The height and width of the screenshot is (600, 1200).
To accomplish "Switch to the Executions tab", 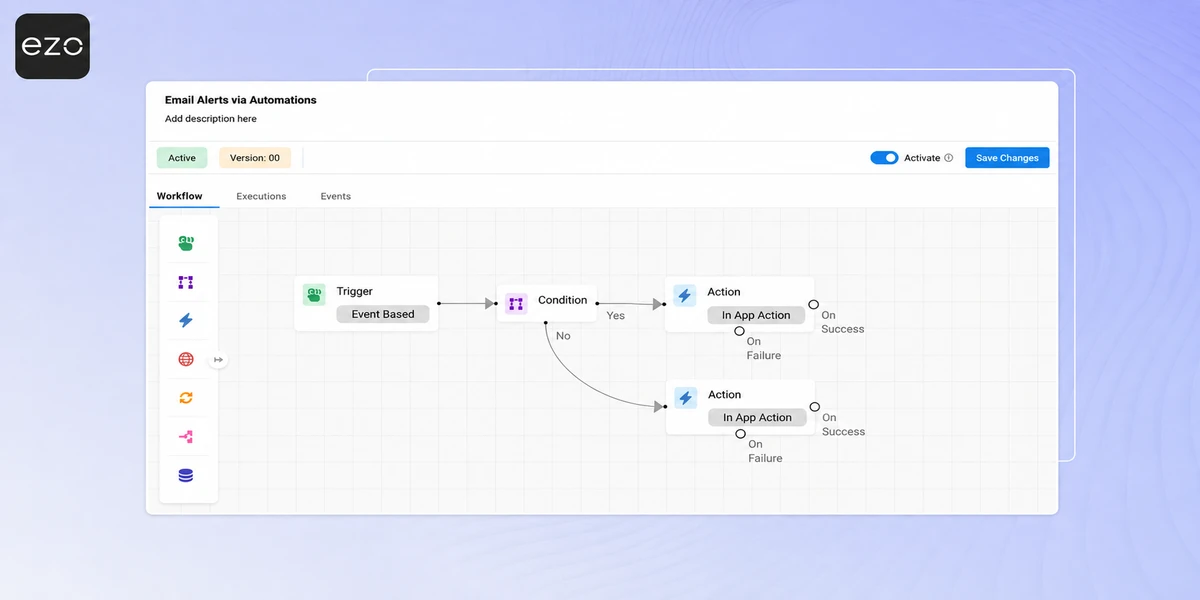I will (261, 196).
